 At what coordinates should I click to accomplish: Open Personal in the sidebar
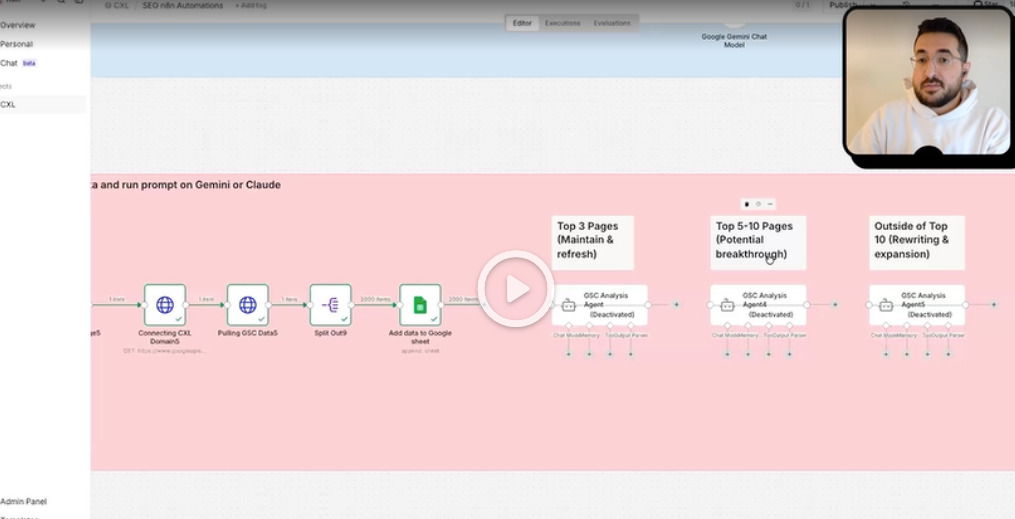pyautogui.click(x=16, y=44)
